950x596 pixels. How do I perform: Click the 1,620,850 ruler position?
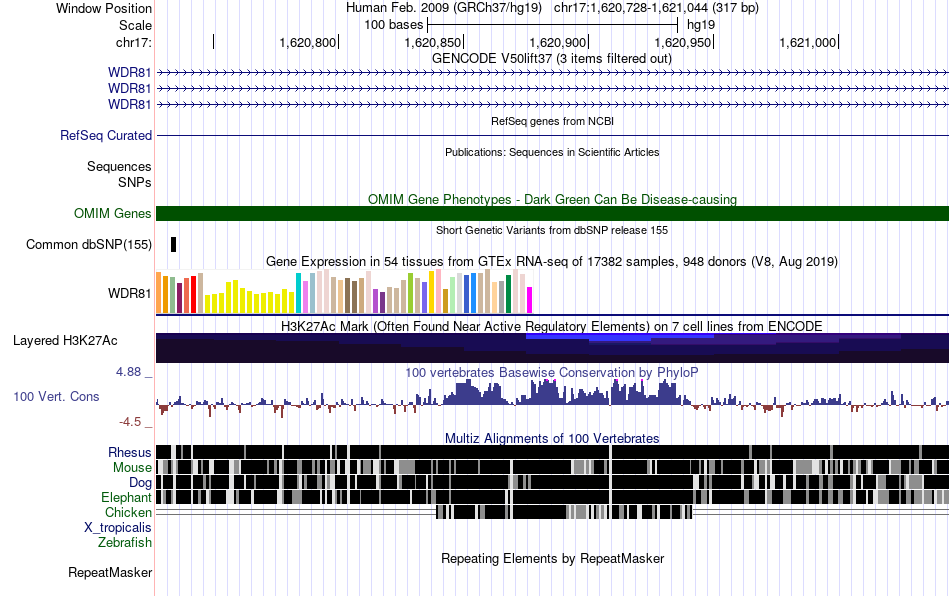(x=433, y=42)
